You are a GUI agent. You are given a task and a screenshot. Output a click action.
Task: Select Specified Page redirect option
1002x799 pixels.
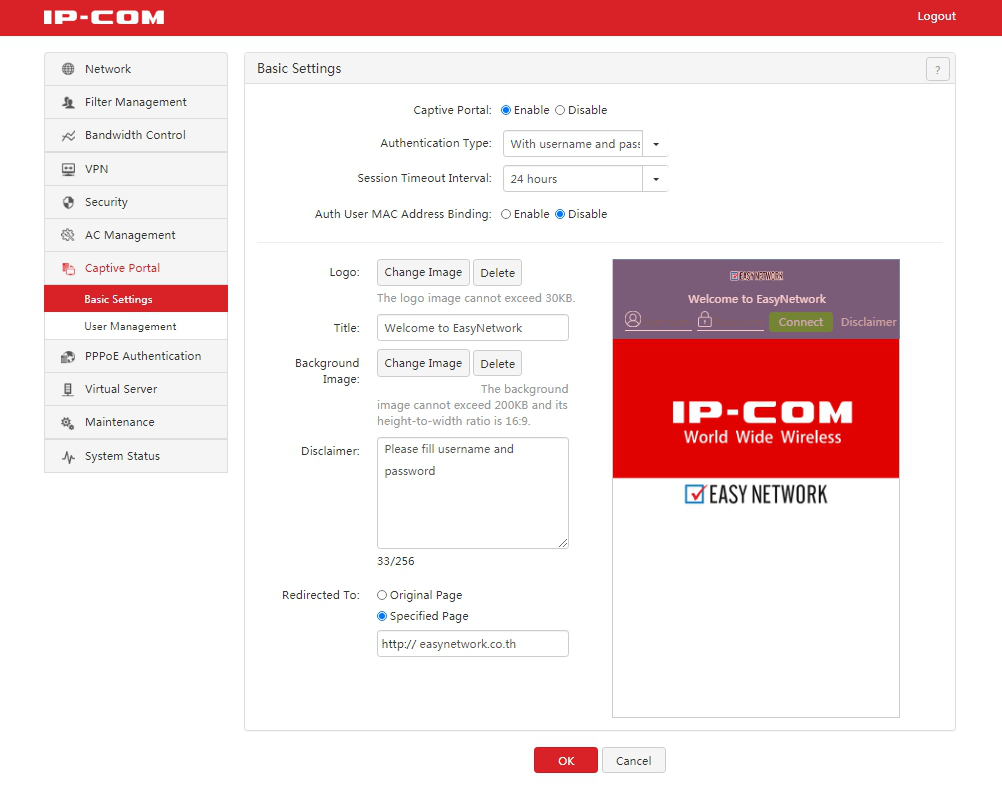pyautogui.click(x=382, y=616)
